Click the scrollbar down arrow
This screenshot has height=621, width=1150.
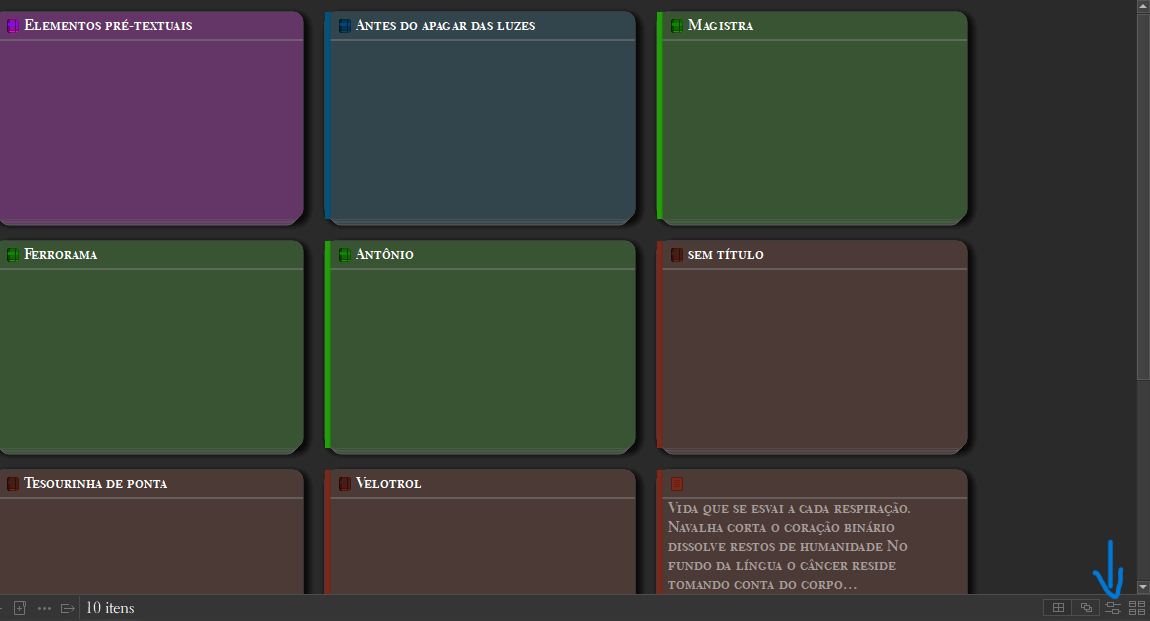click(1143, 587)
